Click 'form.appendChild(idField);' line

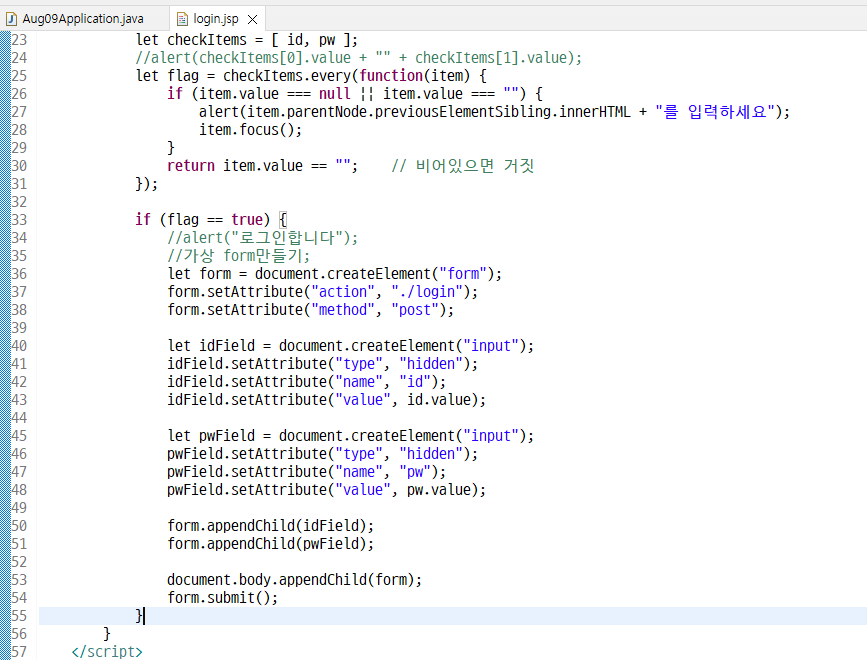pos(270,526)
